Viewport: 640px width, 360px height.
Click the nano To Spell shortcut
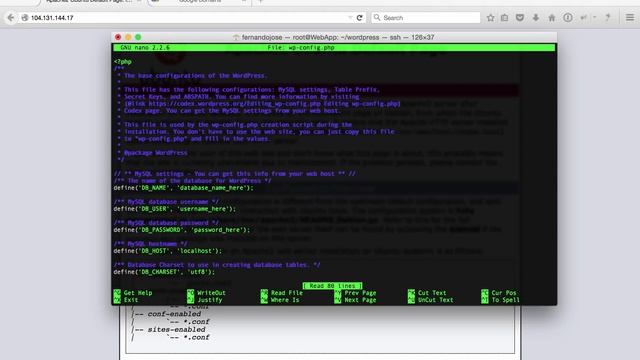pos(500,300)
